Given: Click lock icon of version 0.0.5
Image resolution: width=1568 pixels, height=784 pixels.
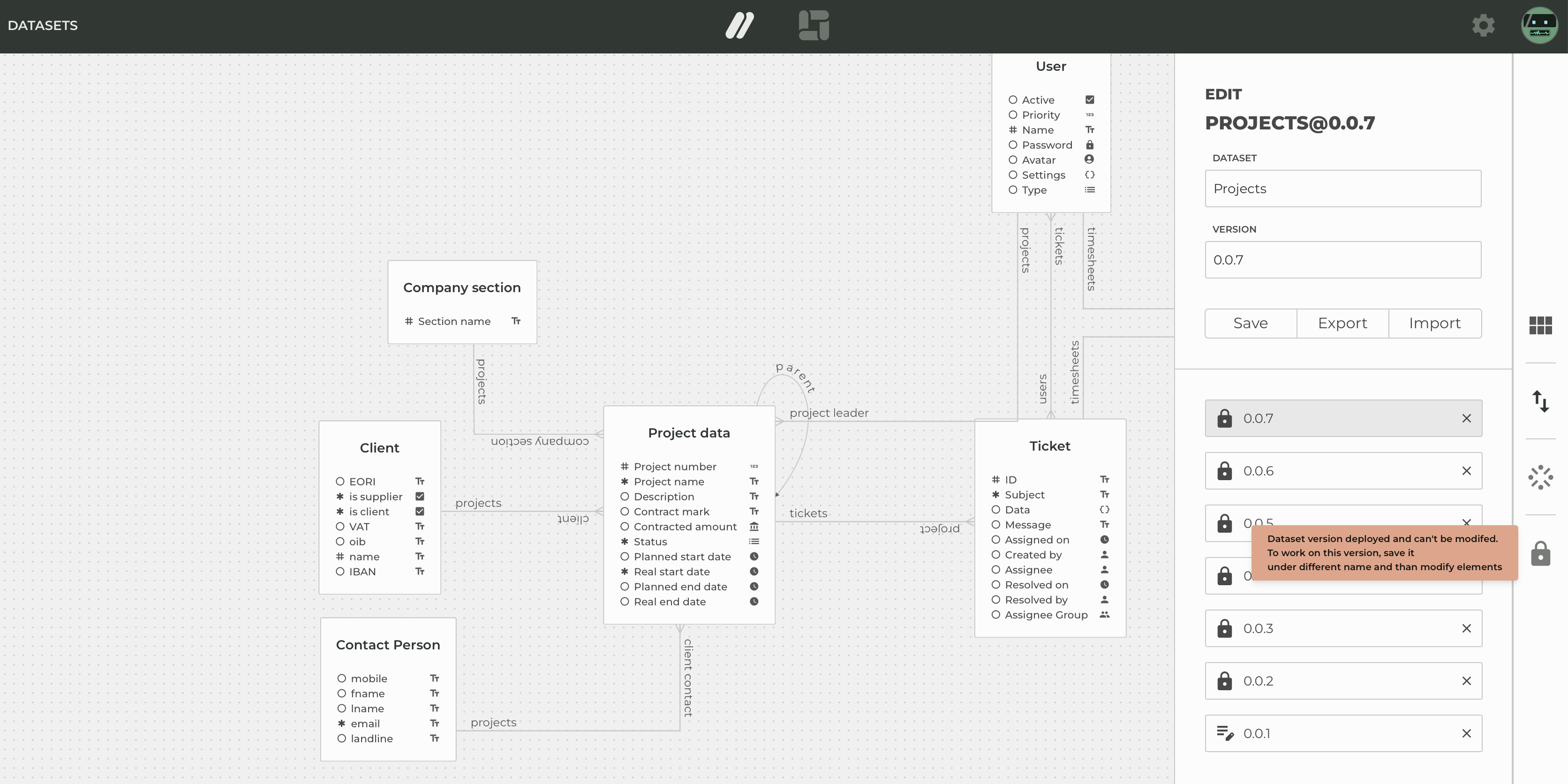Looking at the screenshot, I should pyautogui.click(x=1225, y=523).
